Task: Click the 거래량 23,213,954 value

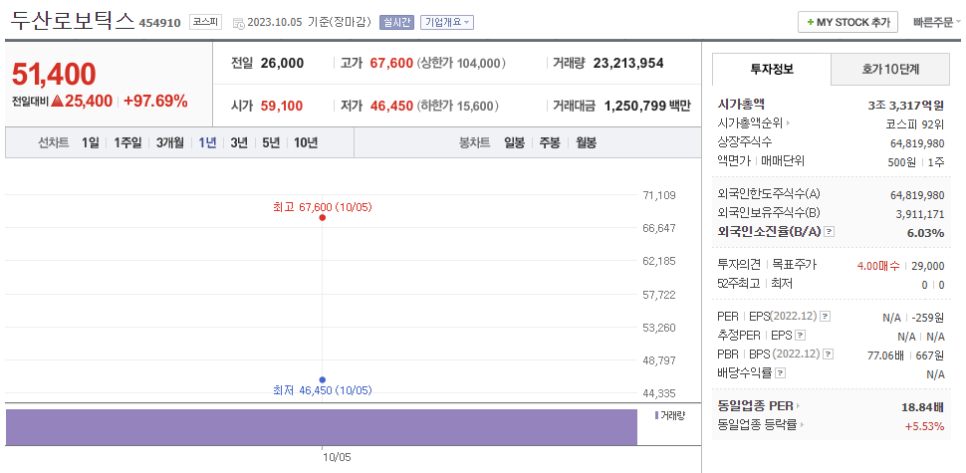Action: (628, 63)
